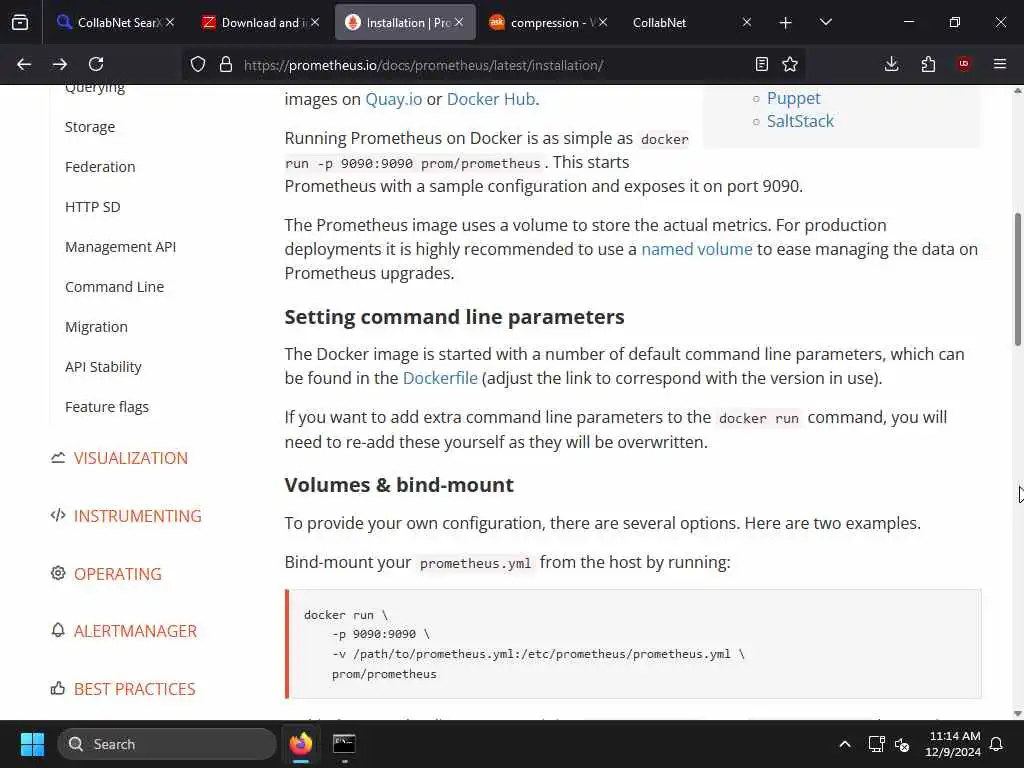Open the Migration sidebar link

click(97, 327)
